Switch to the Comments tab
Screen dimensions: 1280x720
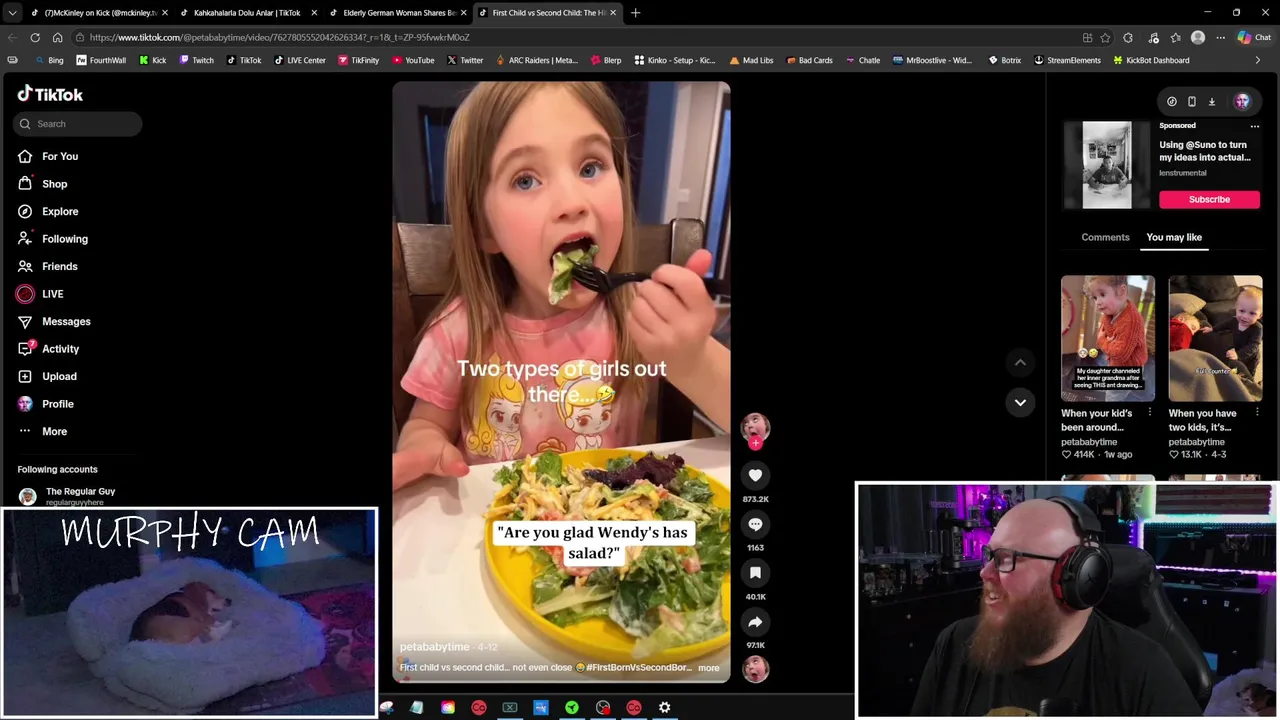click(x=1105, y=237)
